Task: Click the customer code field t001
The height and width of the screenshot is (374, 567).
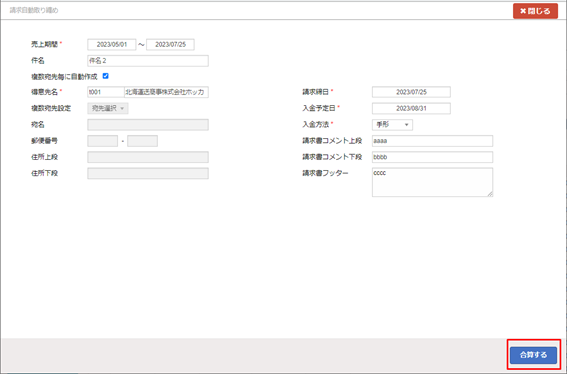Action: [x=106, y=92]
